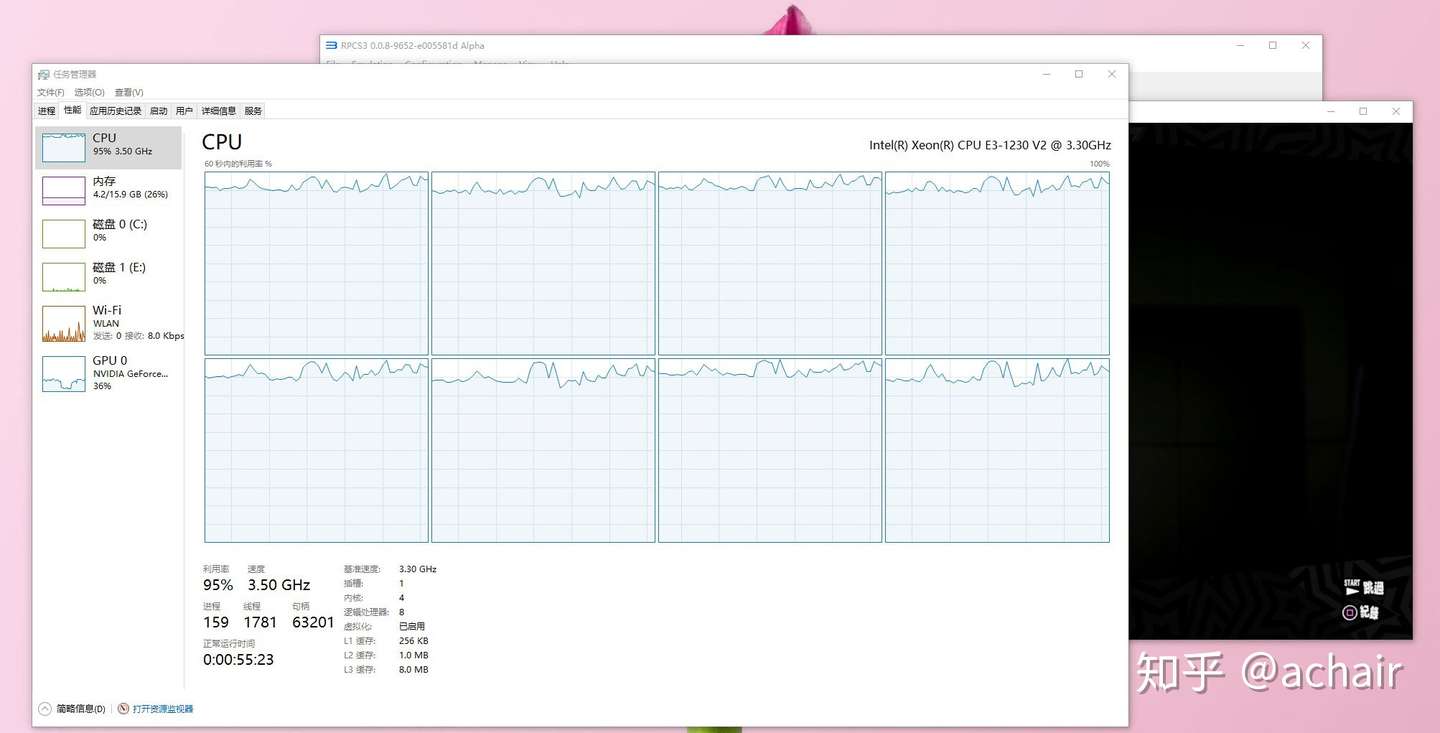Image resolution: width=1440 pixels, height=733 pixels.
Task: Click the Task Manager icon in title bar
Action: 42,74
